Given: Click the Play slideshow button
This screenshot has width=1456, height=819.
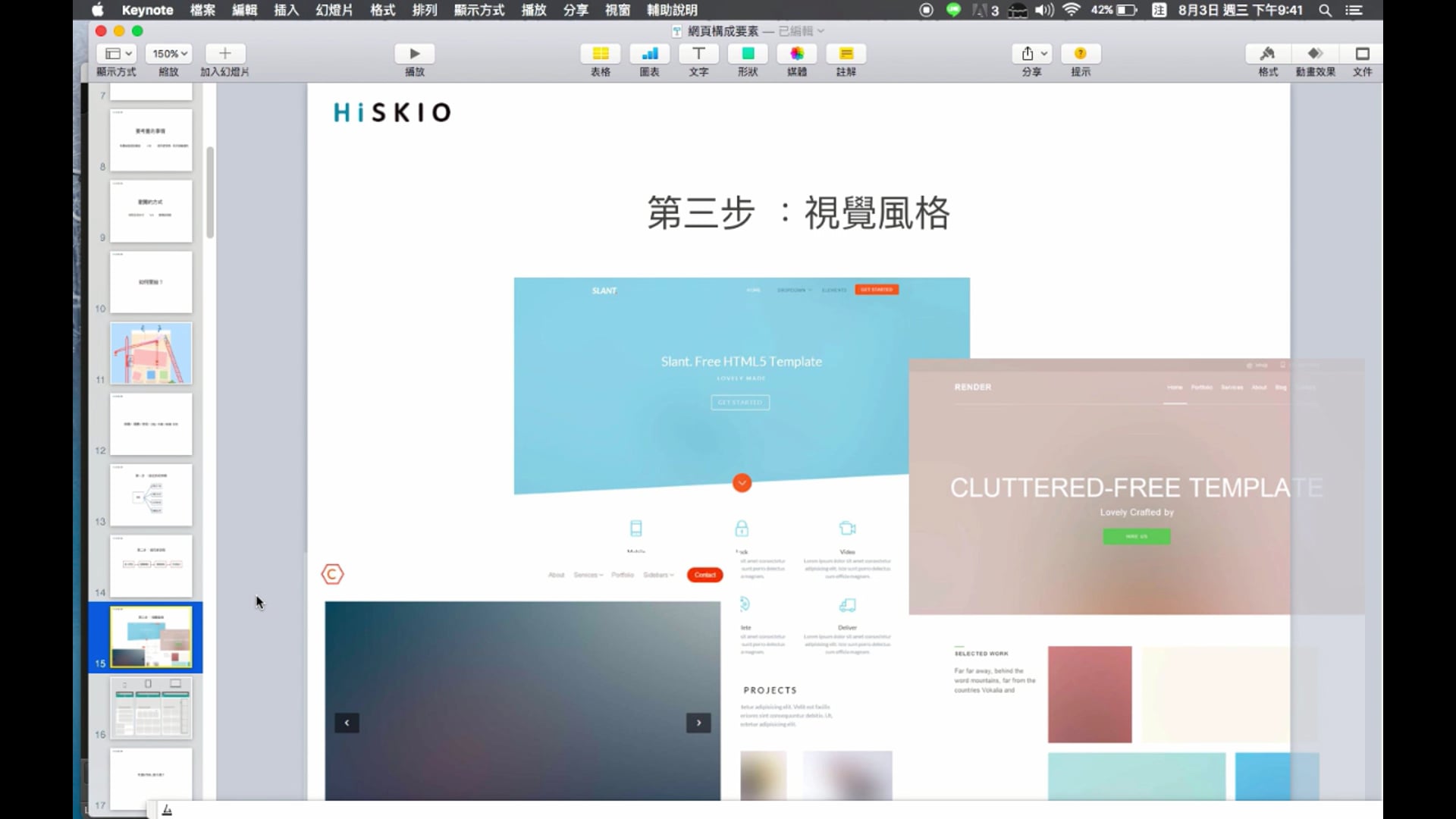Looking at the screenshot, I should point(414,54).
